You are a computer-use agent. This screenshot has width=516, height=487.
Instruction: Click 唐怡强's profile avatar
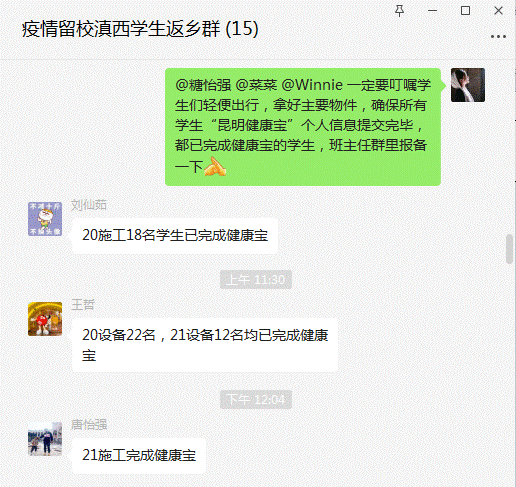point(45,439)
